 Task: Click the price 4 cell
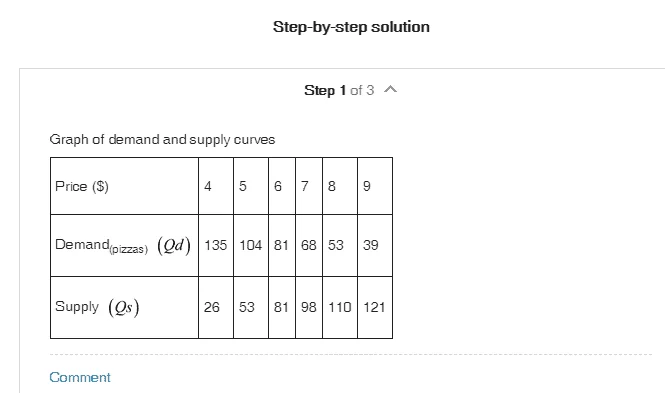216,186
